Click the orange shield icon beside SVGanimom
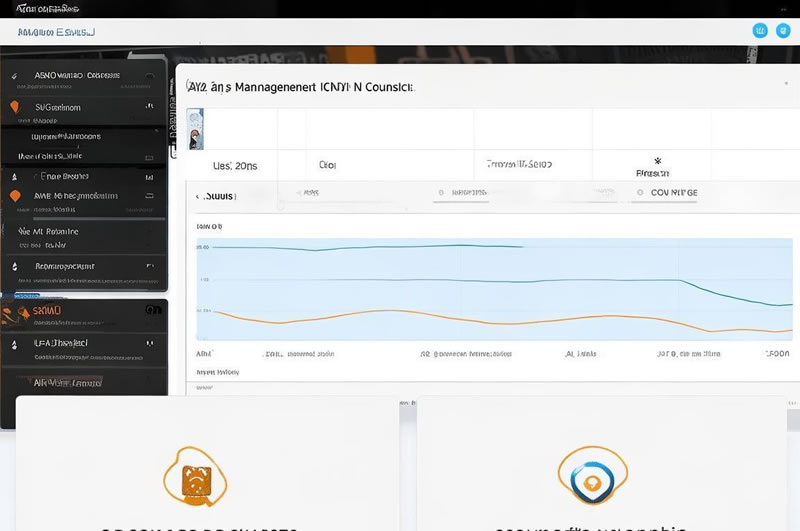The height and width of the screenshot is (531, 800). (x=15, y=106)
